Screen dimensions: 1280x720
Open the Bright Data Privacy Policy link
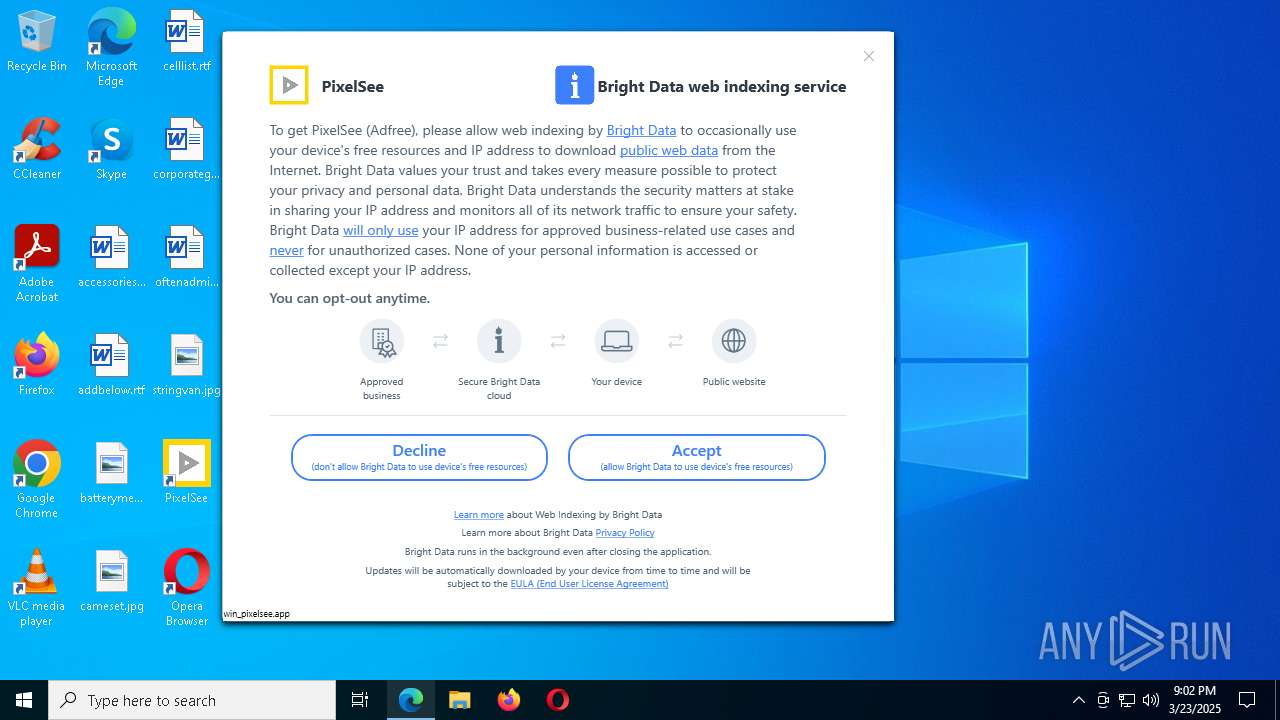coord(625,533)
